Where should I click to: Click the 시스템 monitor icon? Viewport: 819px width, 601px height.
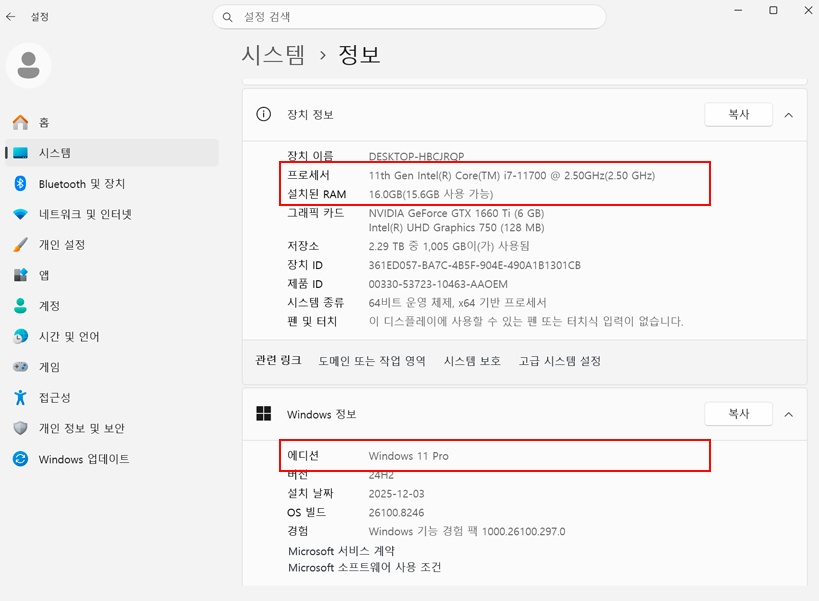pos(20,153)
